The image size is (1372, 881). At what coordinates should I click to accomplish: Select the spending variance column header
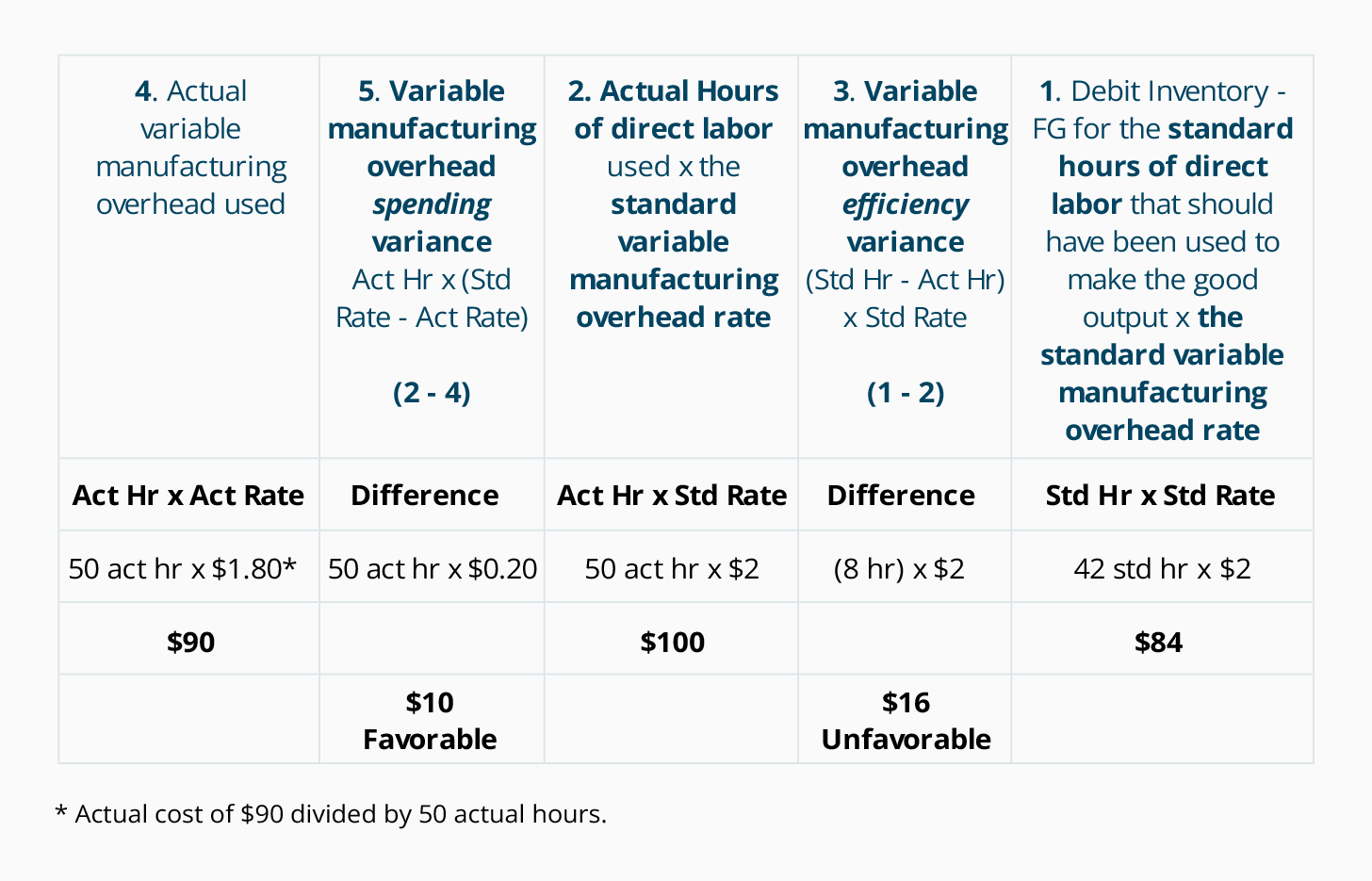tap(432, 241)
